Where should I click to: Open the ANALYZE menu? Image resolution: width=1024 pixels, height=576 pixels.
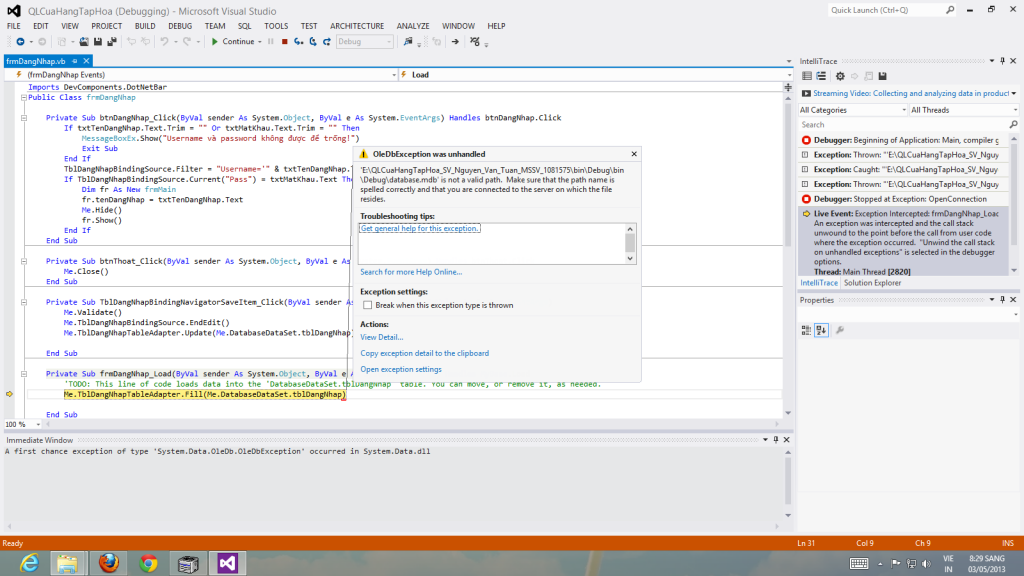click(x=413, y=26)
